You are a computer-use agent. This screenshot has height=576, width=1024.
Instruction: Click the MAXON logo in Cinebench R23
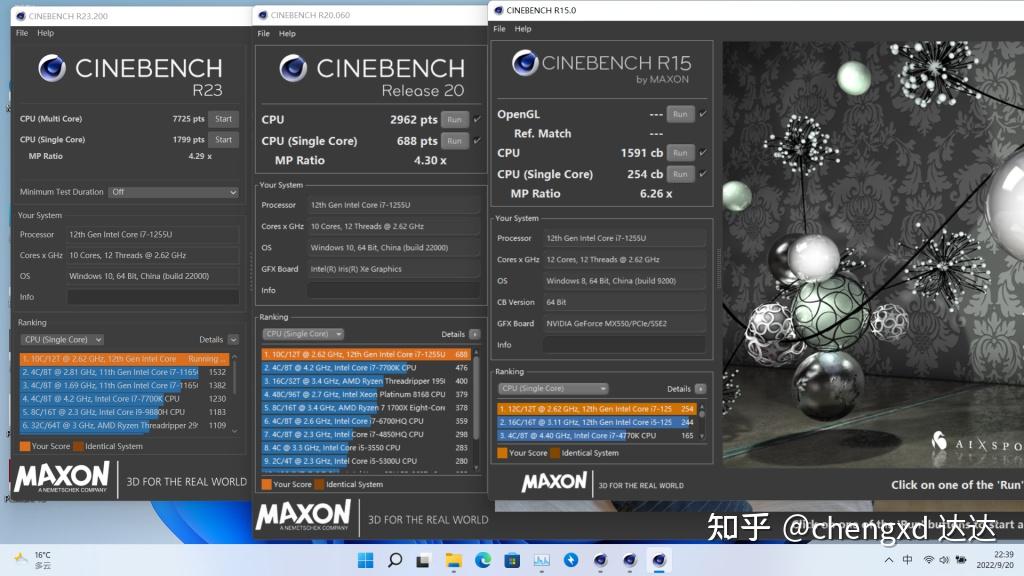pos(62,478)
